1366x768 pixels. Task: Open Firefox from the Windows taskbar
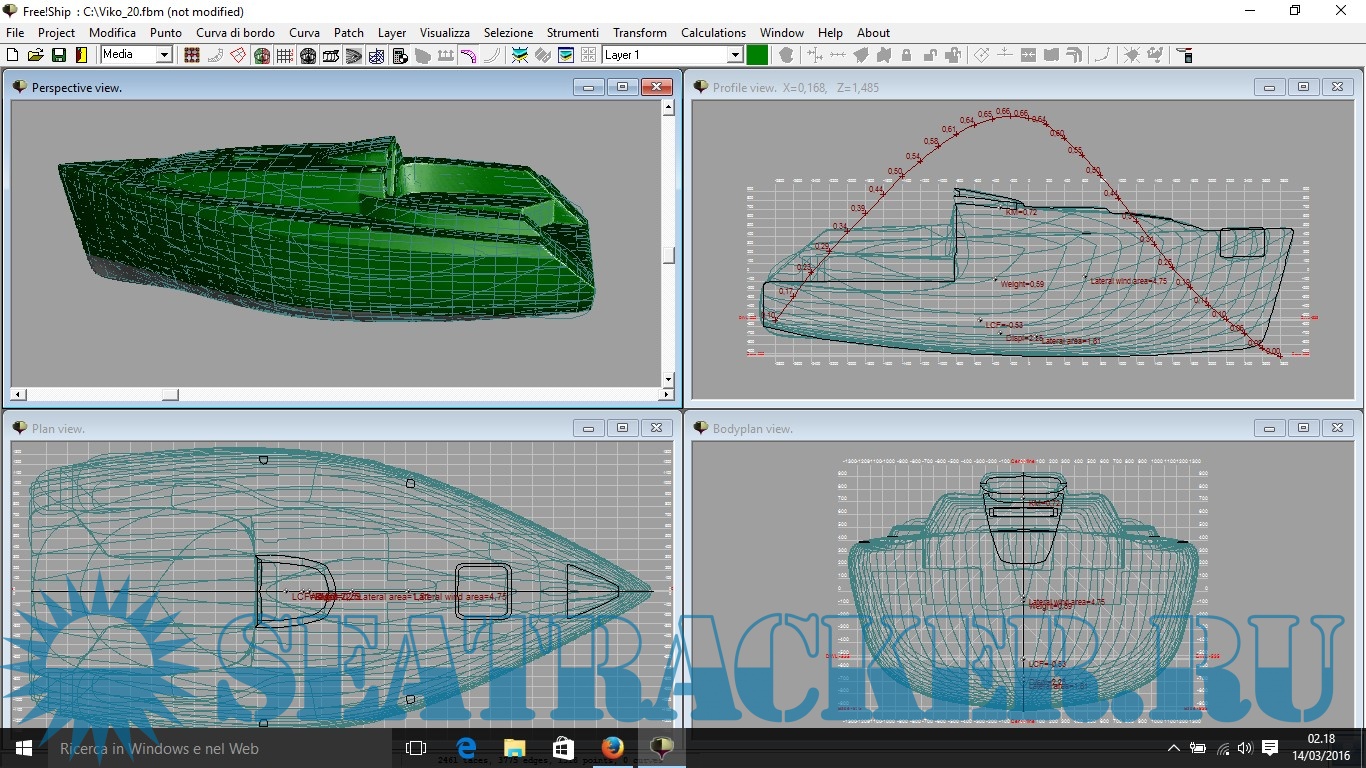pos(612,748)
